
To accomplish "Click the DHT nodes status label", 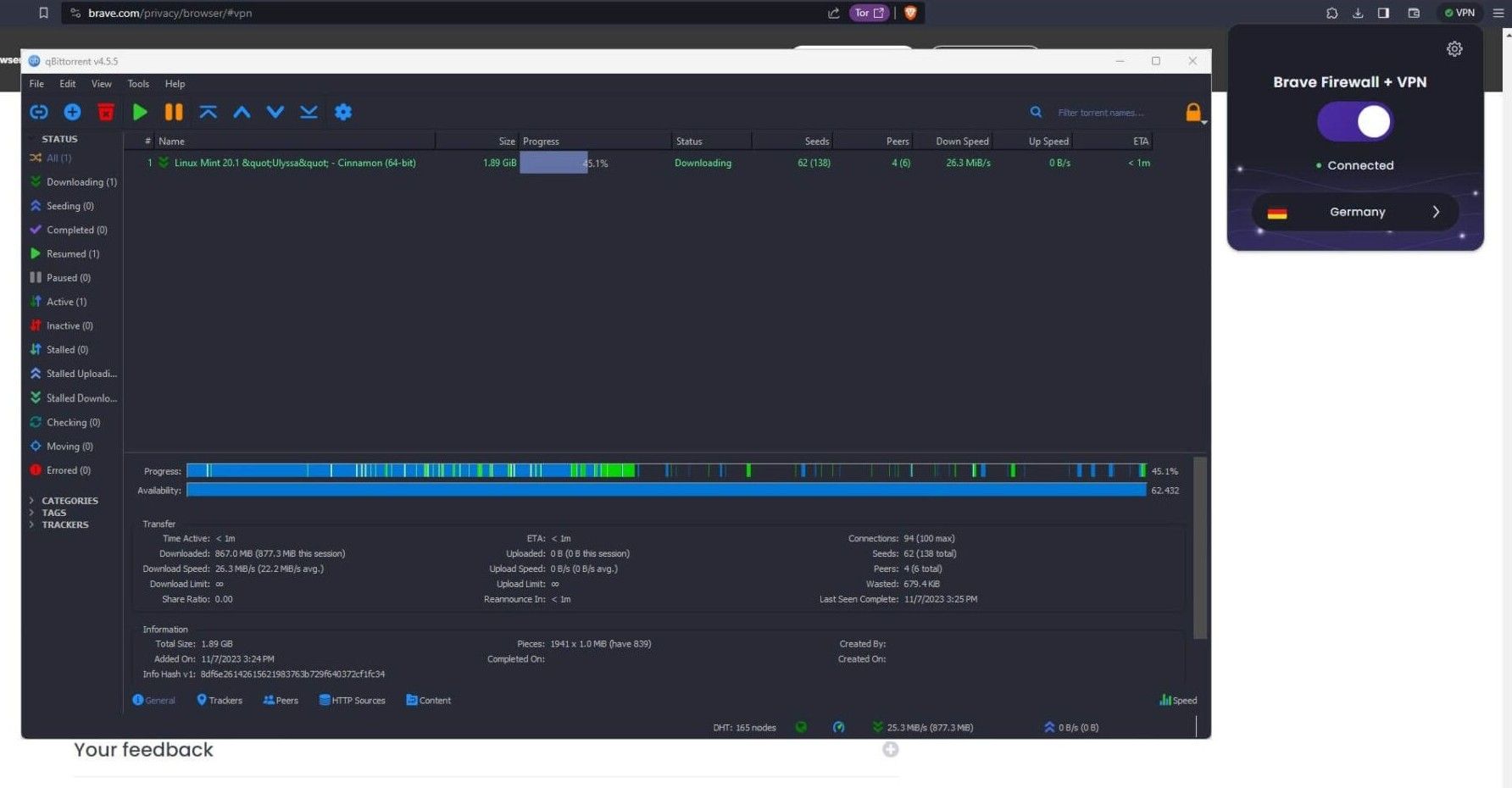I will (x=743, y=727).
